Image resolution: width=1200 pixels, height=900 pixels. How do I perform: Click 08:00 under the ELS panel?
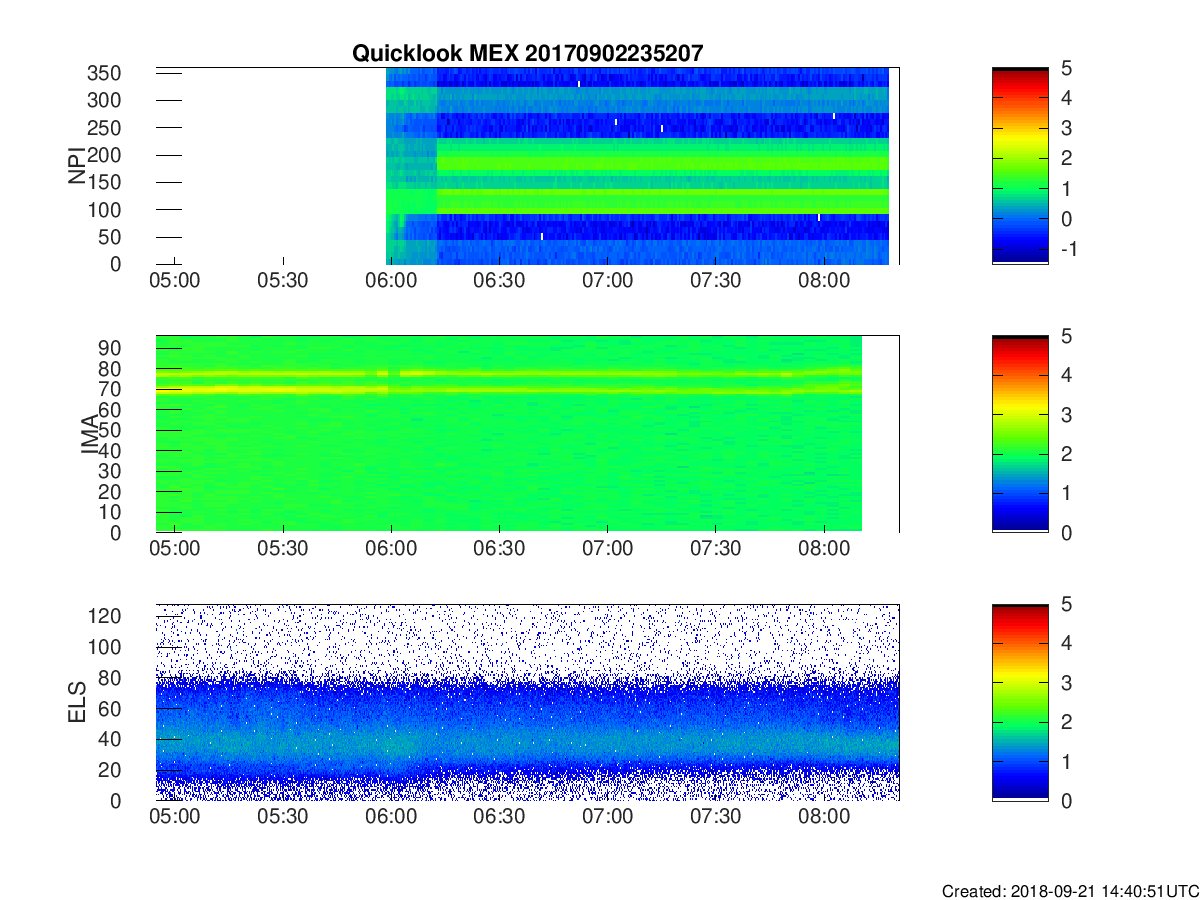pyautogui.click(x=824, y=818)
